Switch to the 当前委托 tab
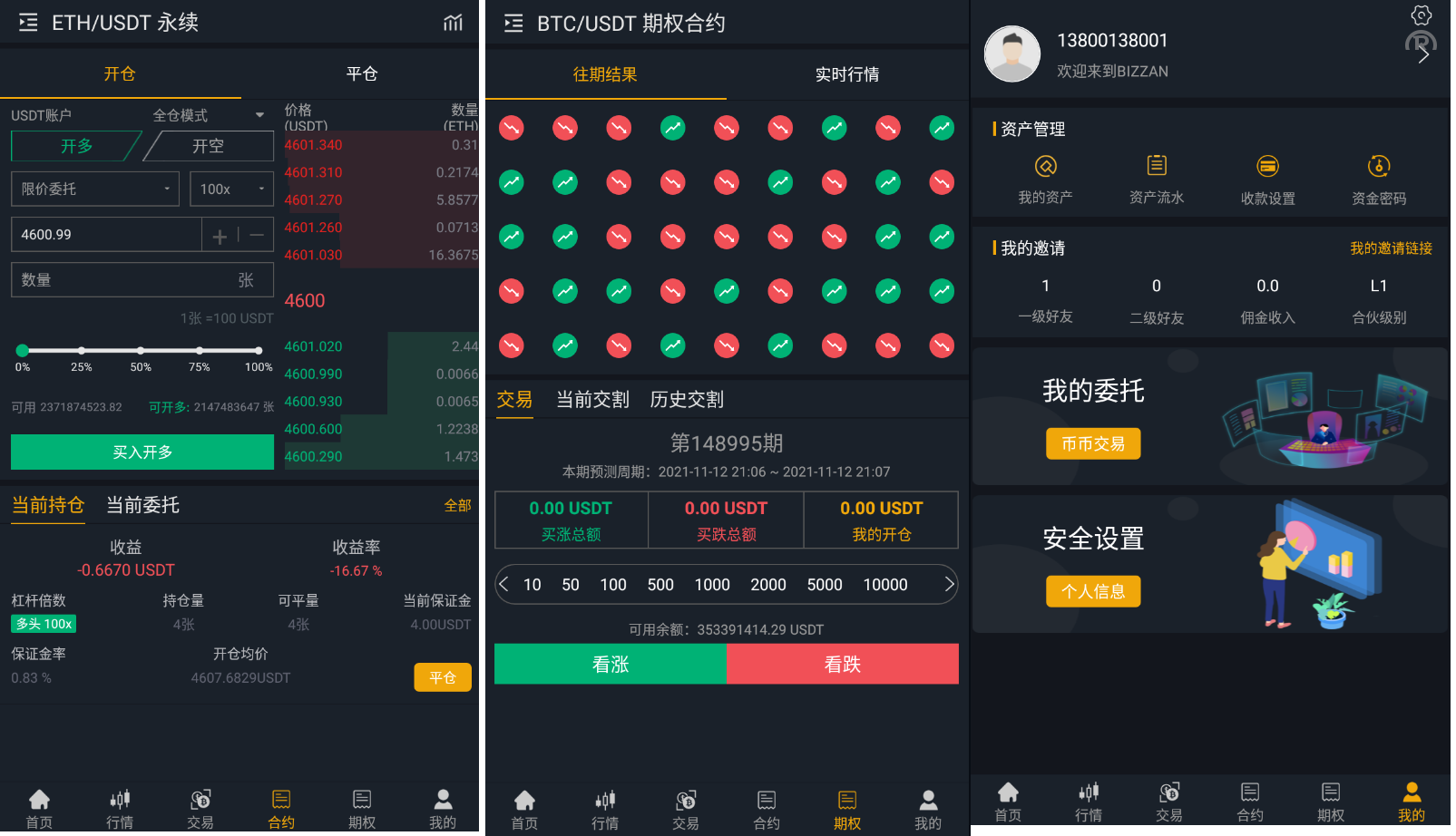 coord(142,505)
